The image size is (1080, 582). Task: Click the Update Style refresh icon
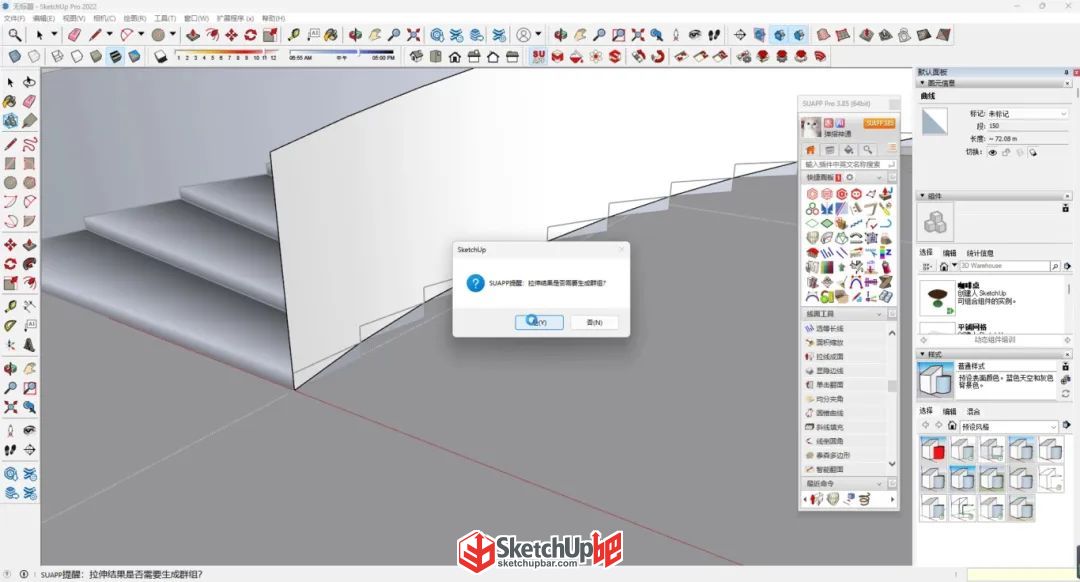click(x=1066, y=393)
